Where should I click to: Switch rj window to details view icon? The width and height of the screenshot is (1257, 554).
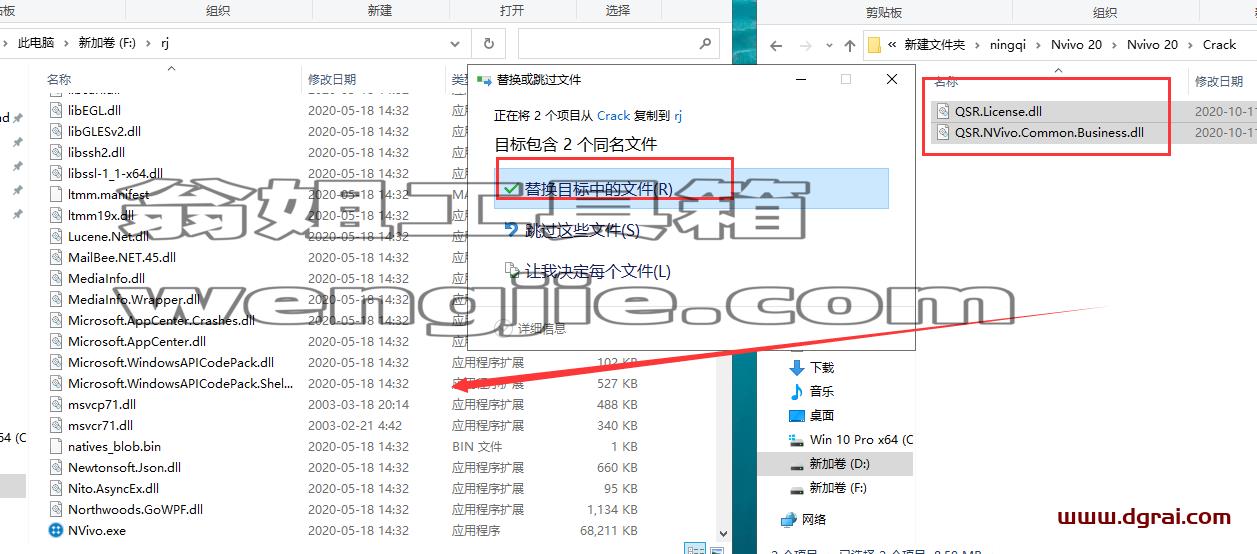point(696,549)
